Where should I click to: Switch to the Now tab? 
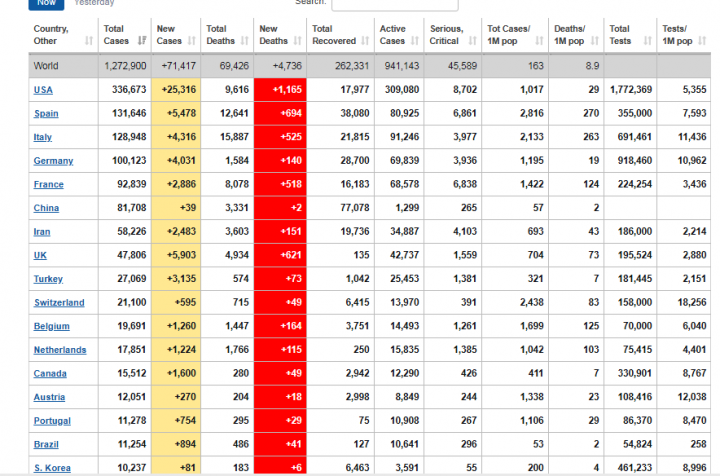[46, 4]
